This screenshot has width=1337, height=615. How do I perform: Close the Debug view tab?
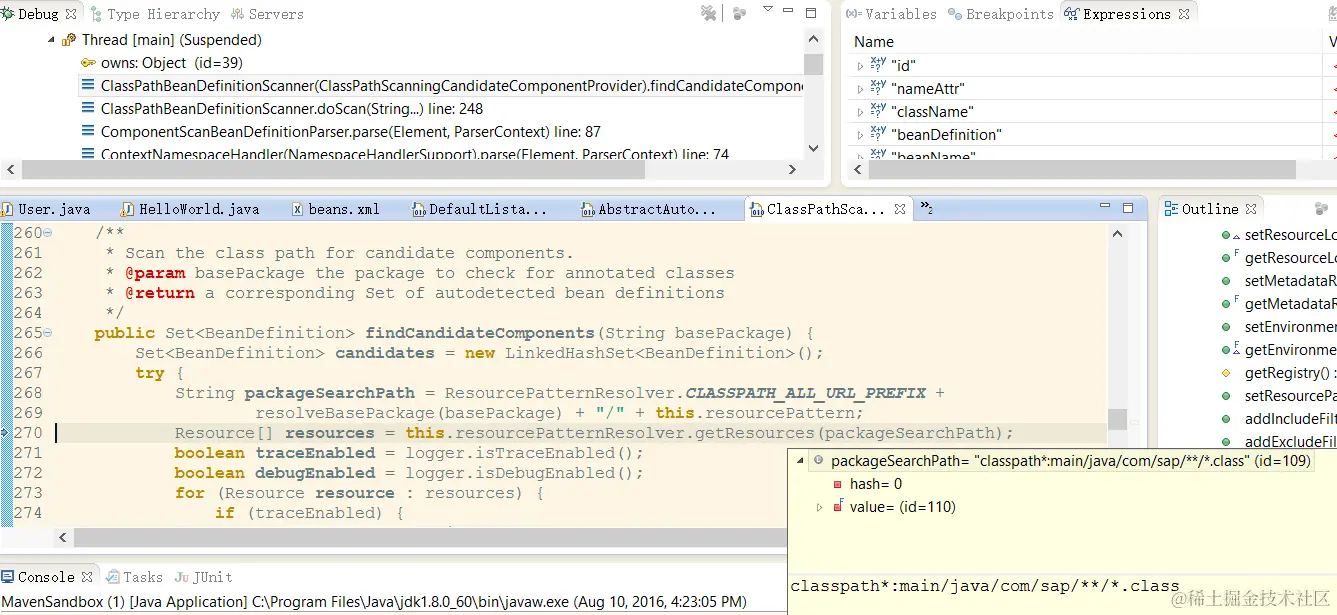coord(71,14)
